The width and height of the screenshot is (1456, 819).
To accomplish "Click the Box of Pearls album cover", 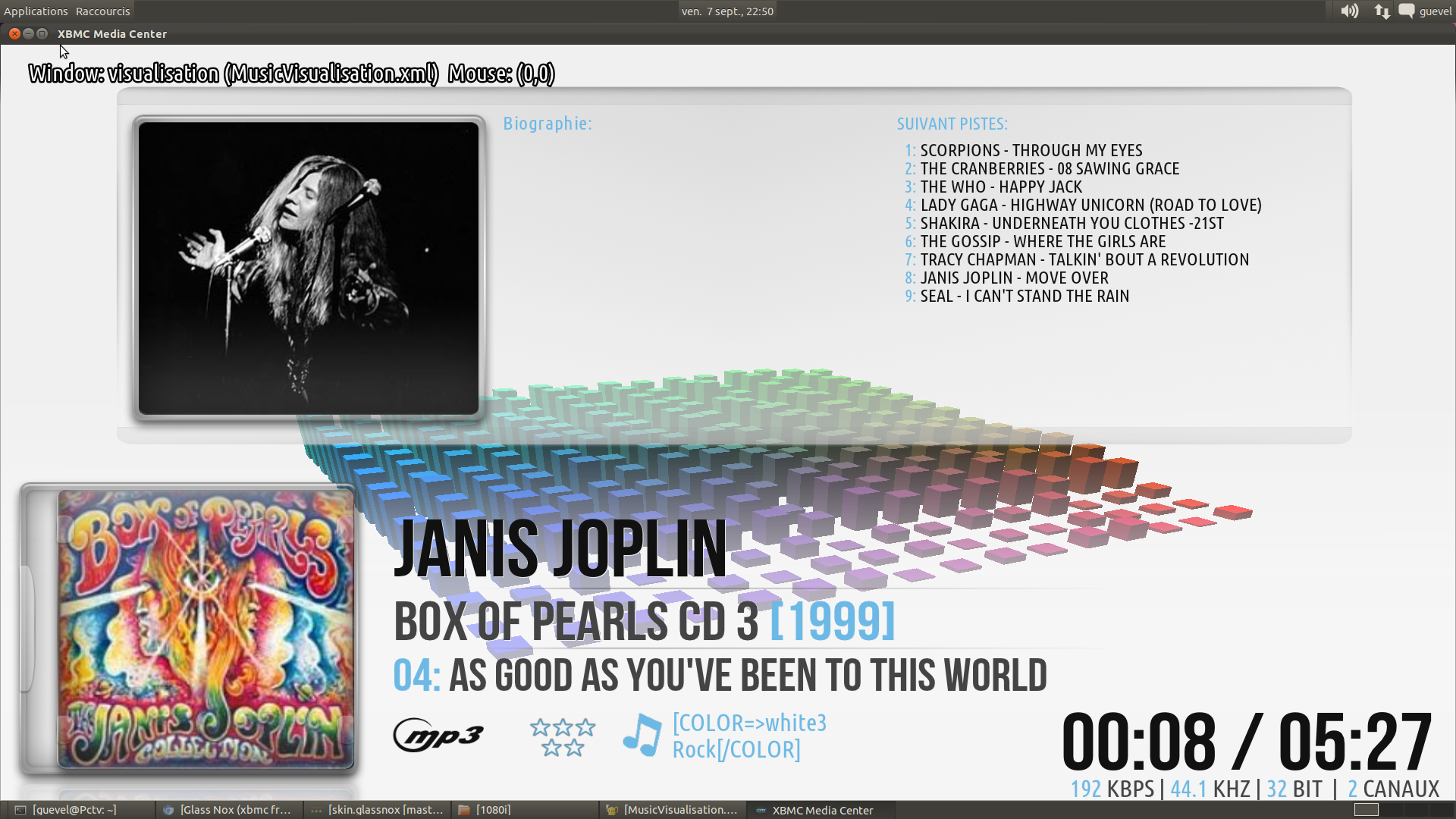I will (x=206, y=629).
